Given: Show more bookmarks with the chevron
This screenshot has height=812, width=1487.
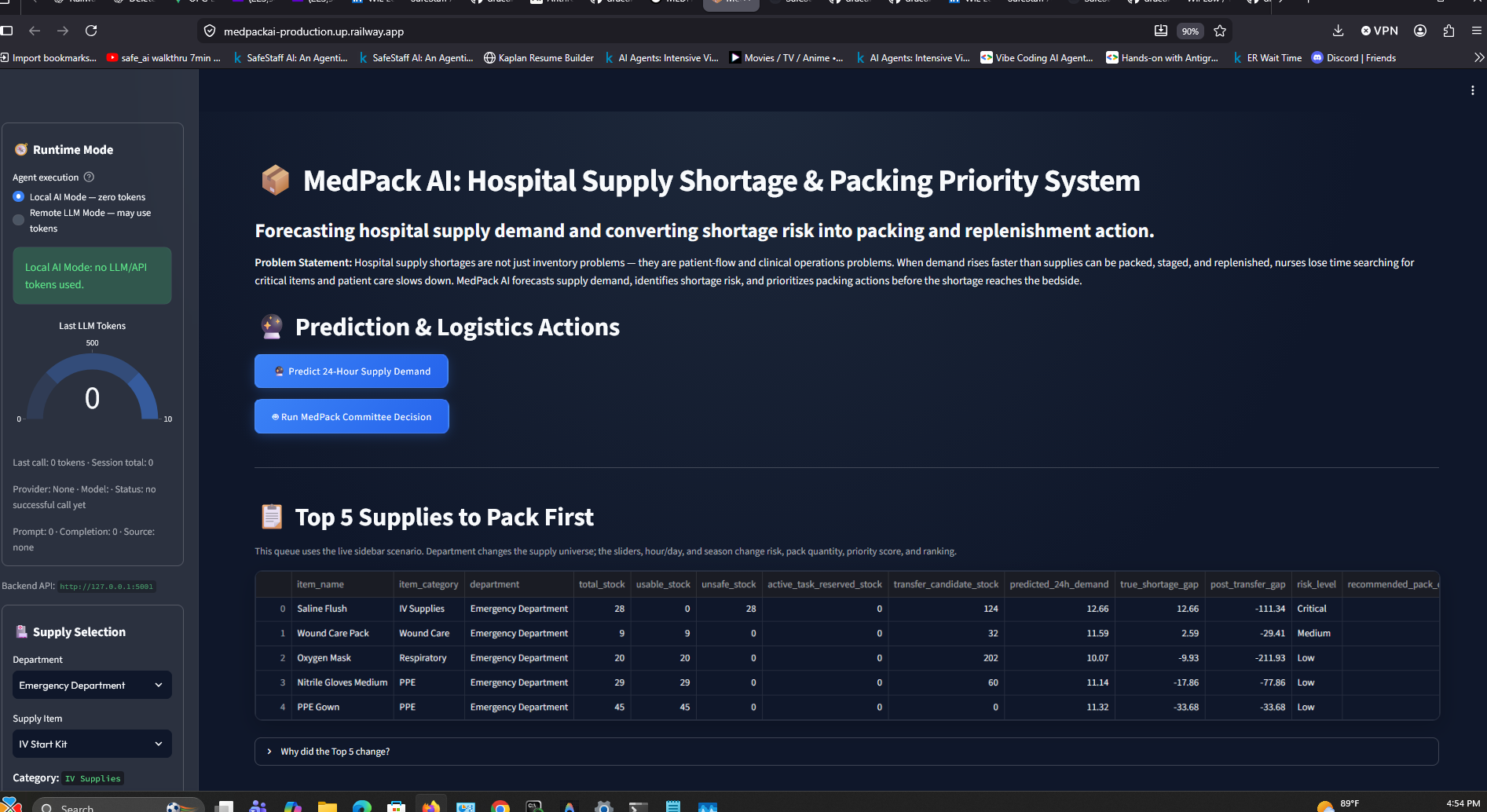Looking at the screenshot, I should tap(1478, 57).
